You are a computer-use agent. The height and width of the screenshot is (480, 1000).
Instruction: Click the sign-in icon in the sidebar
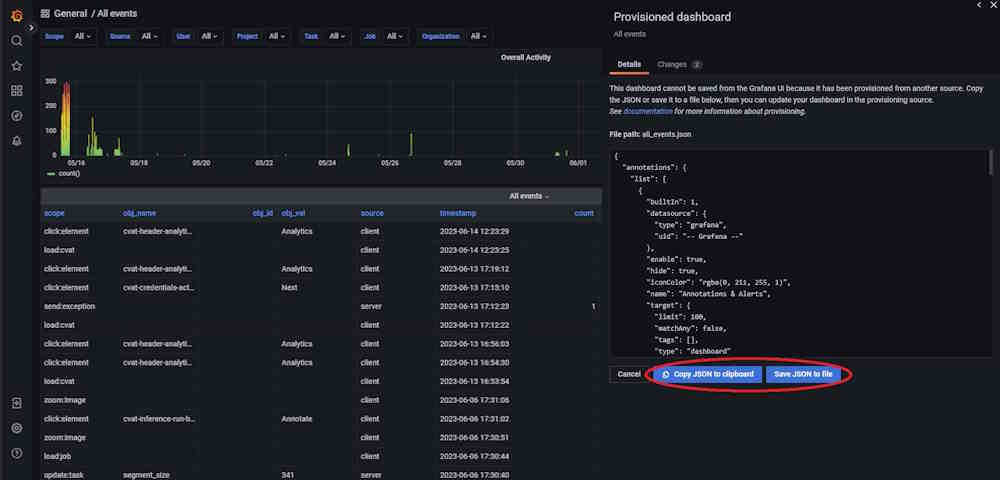point(16,403)
